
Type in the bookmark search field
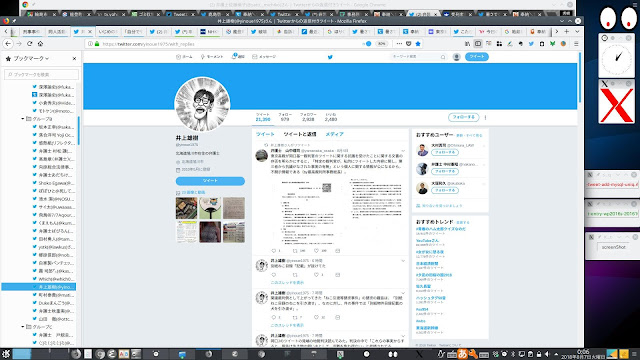pos(42,74)
